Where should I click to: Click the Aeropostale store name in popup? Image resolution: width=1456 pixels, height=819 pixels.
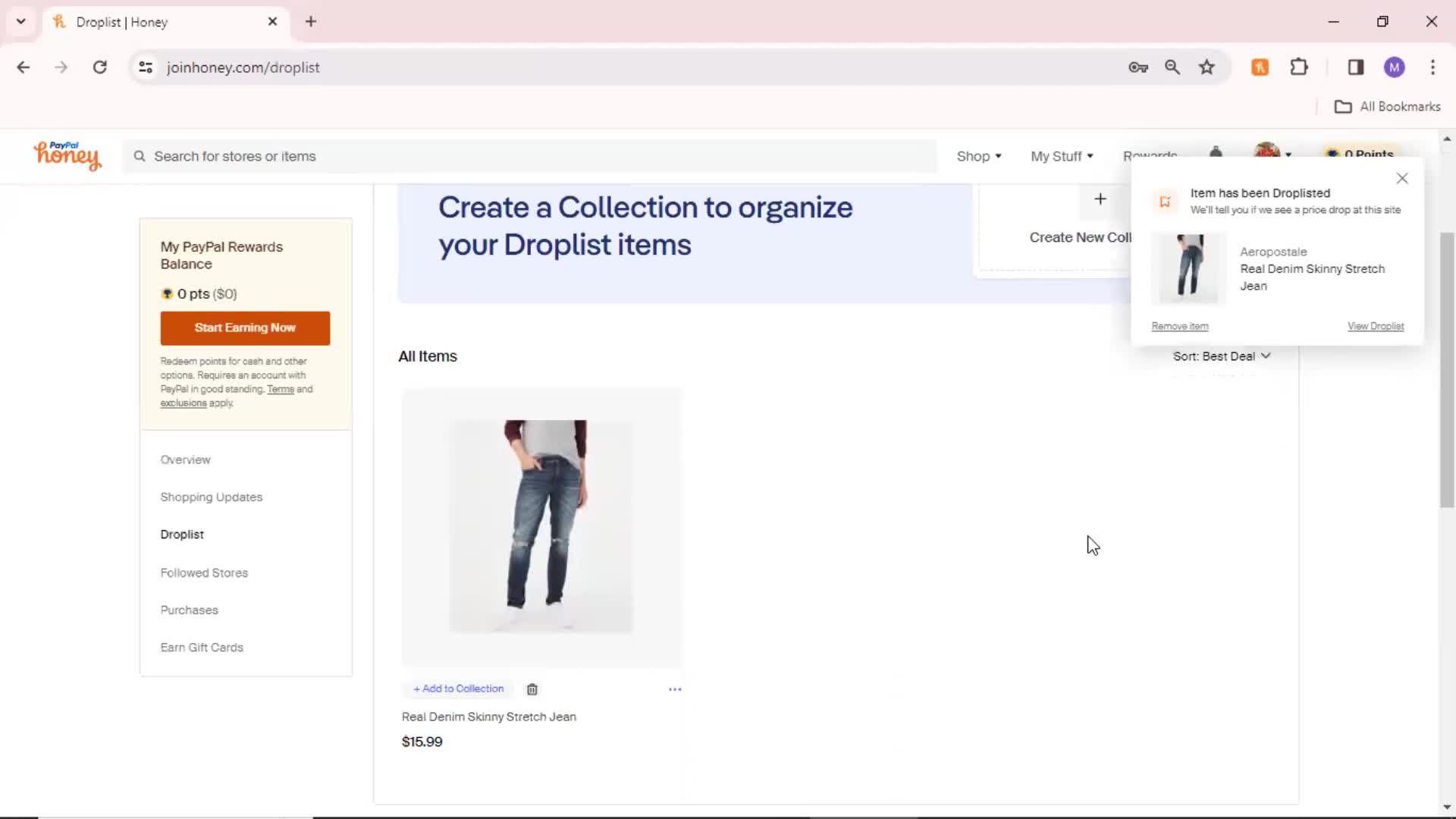point(1273,252)
